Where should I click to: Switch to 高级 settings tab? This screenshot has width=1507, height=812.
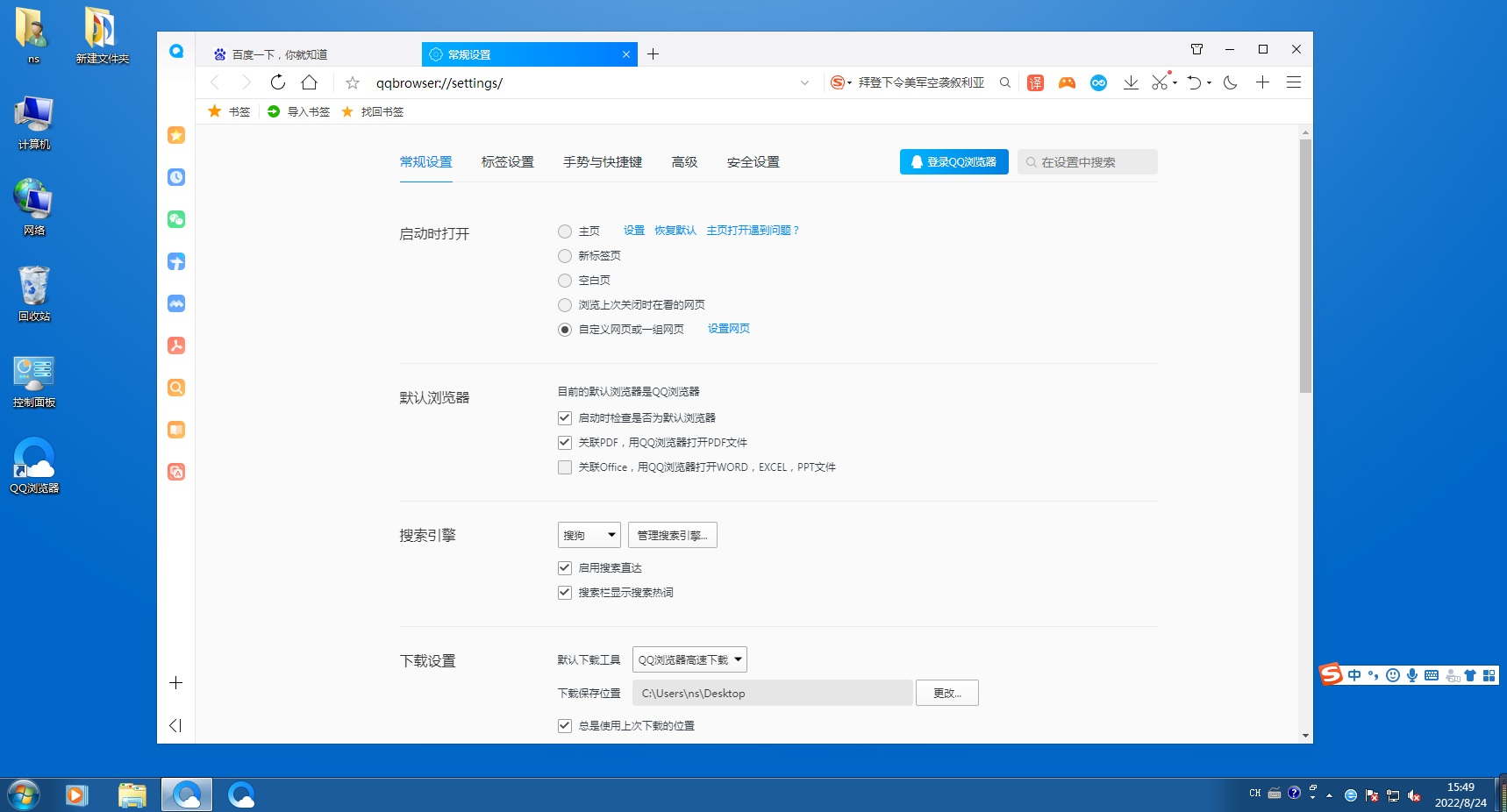click(684, 162)
